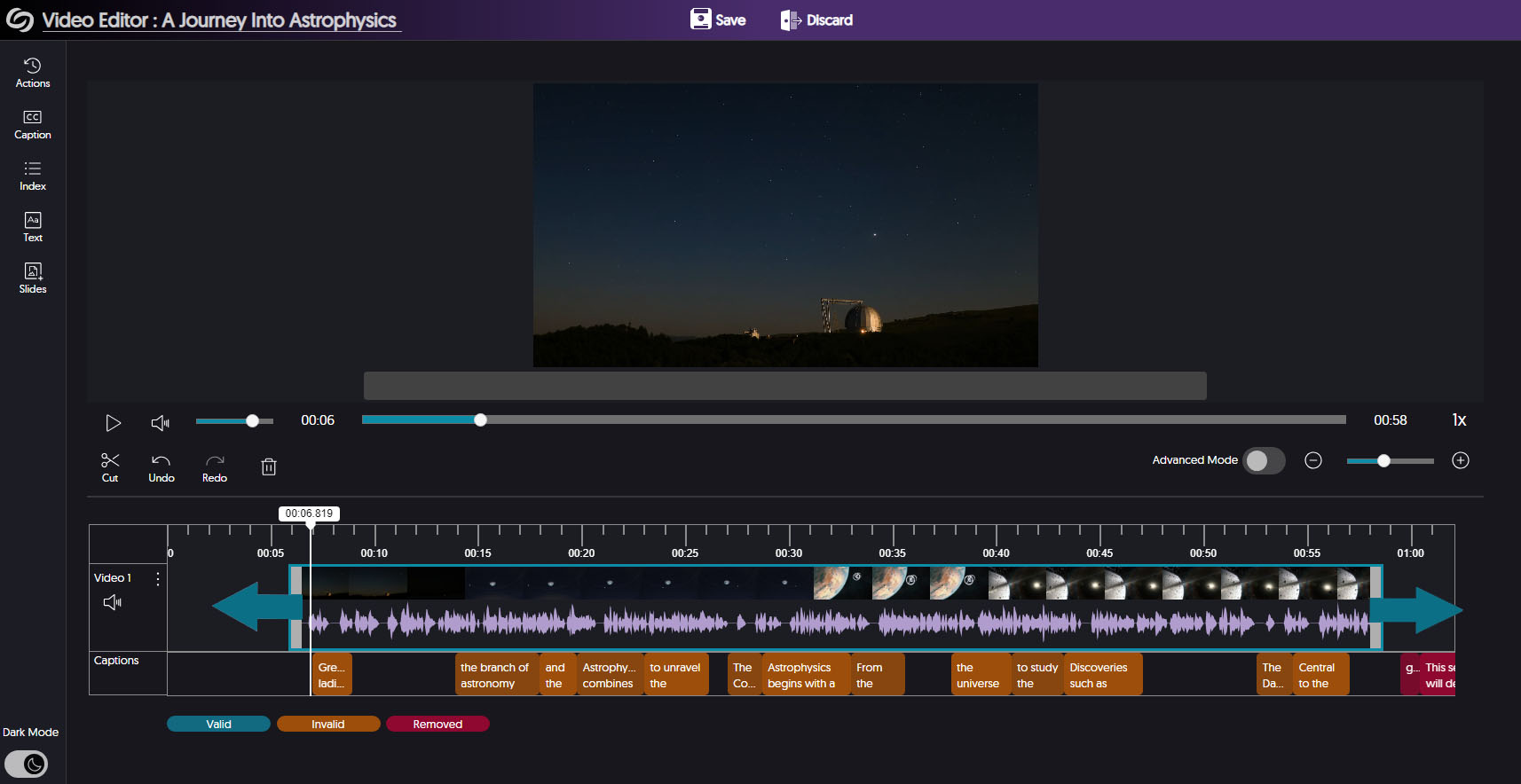Select the 'Astrophysics begins with a' caption

click(x=804, y=675)
